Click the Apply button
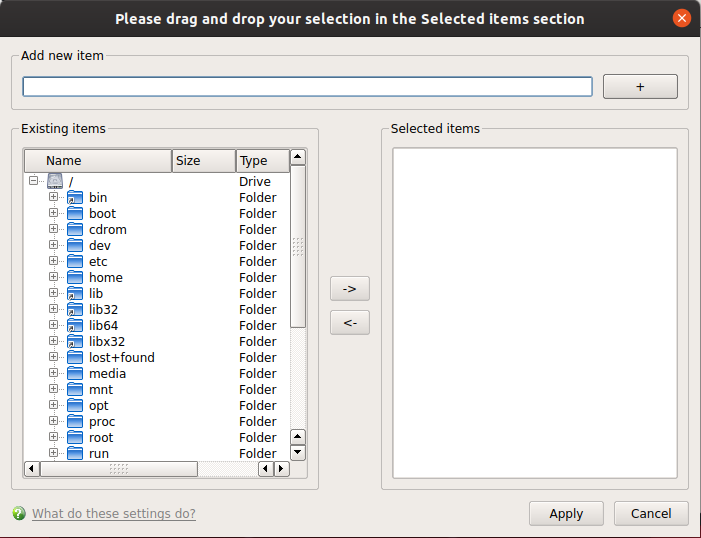The image size is (701, 538). 566,513
